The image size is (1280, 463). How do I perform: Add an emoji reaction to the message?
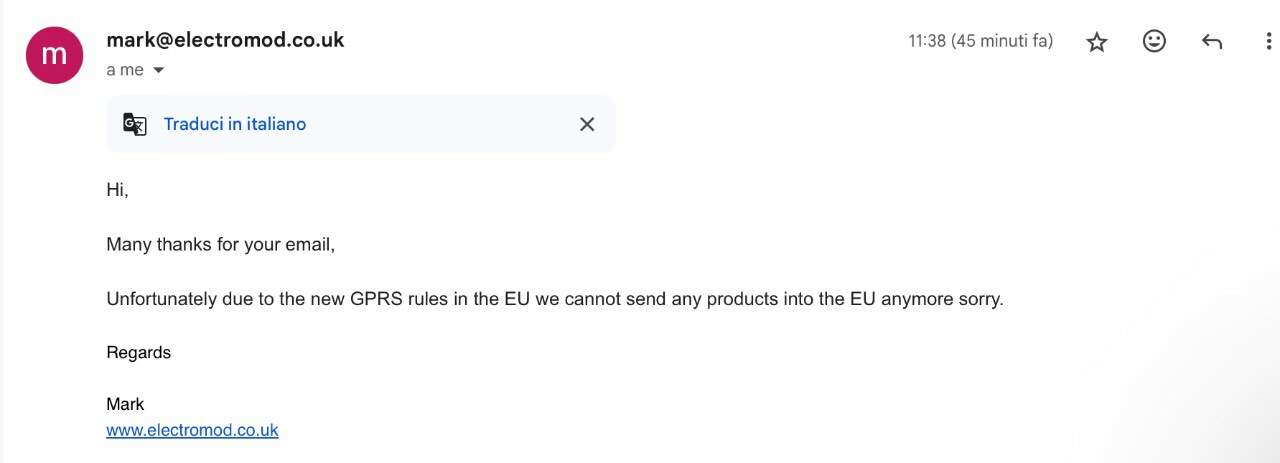click(1154, 41)
